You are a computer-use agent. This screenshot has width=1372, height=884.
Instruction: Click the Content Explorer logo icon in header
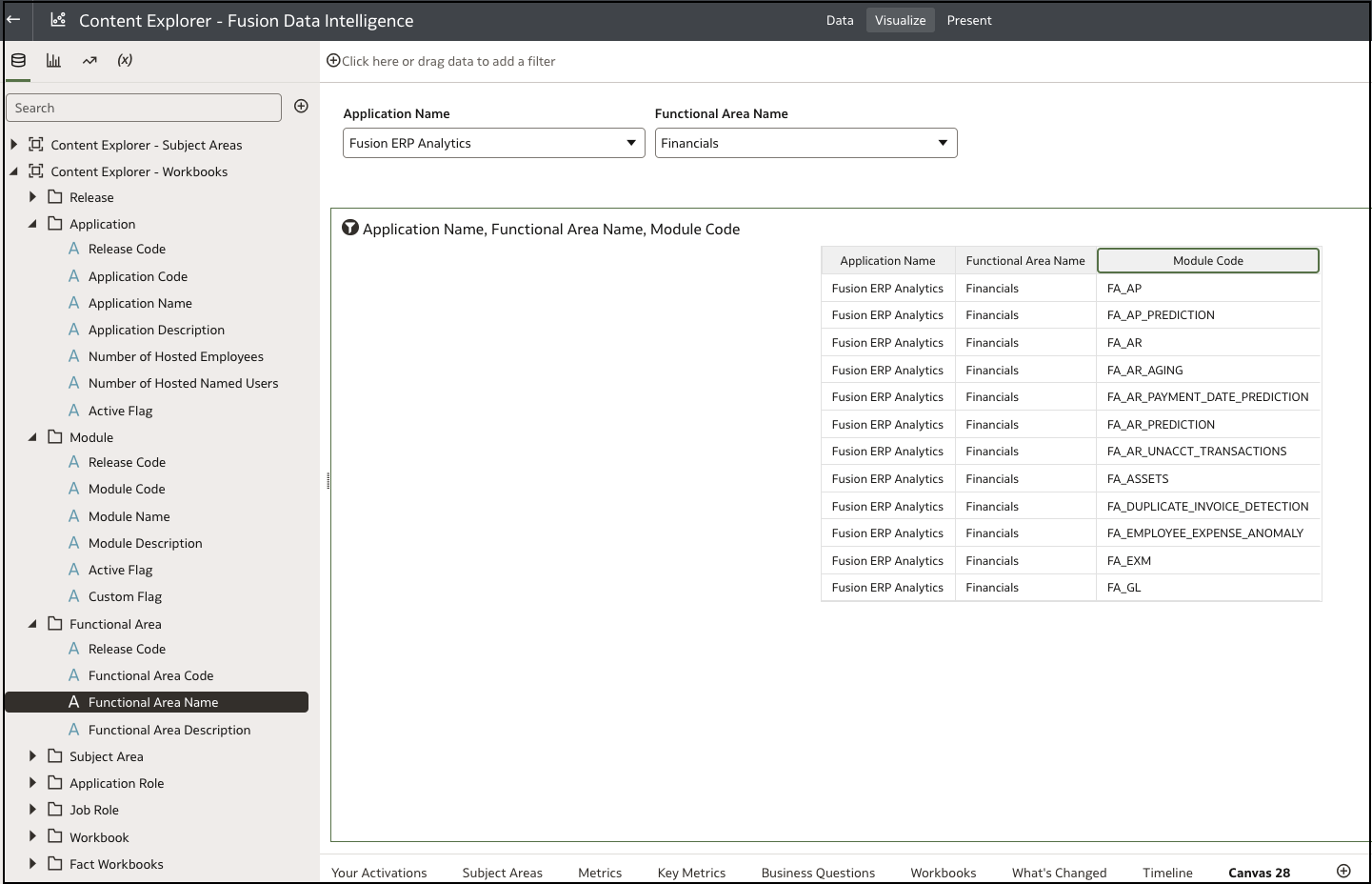click(x=56, y=19)
